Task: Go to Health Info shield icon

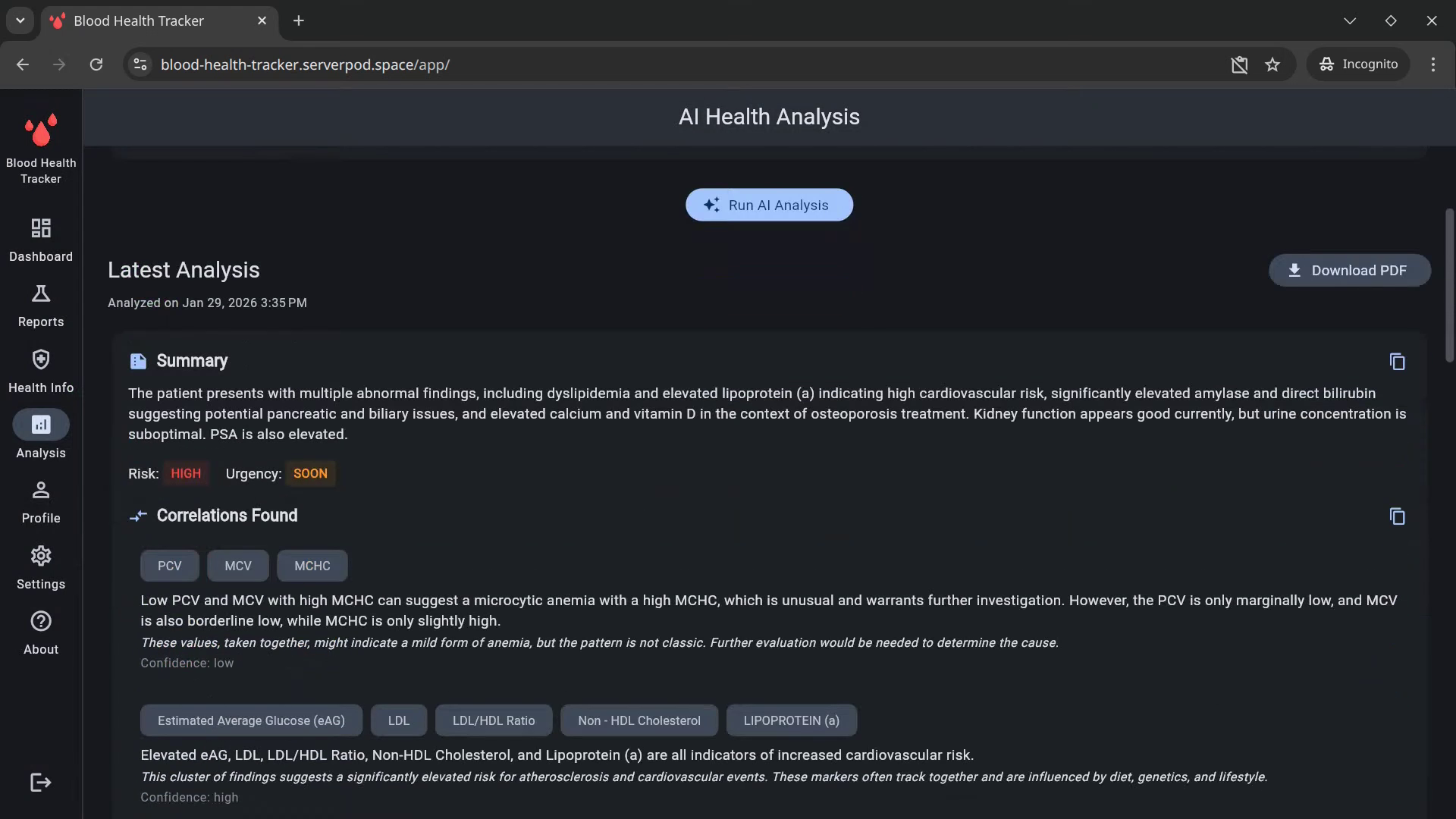Action: 41,359
